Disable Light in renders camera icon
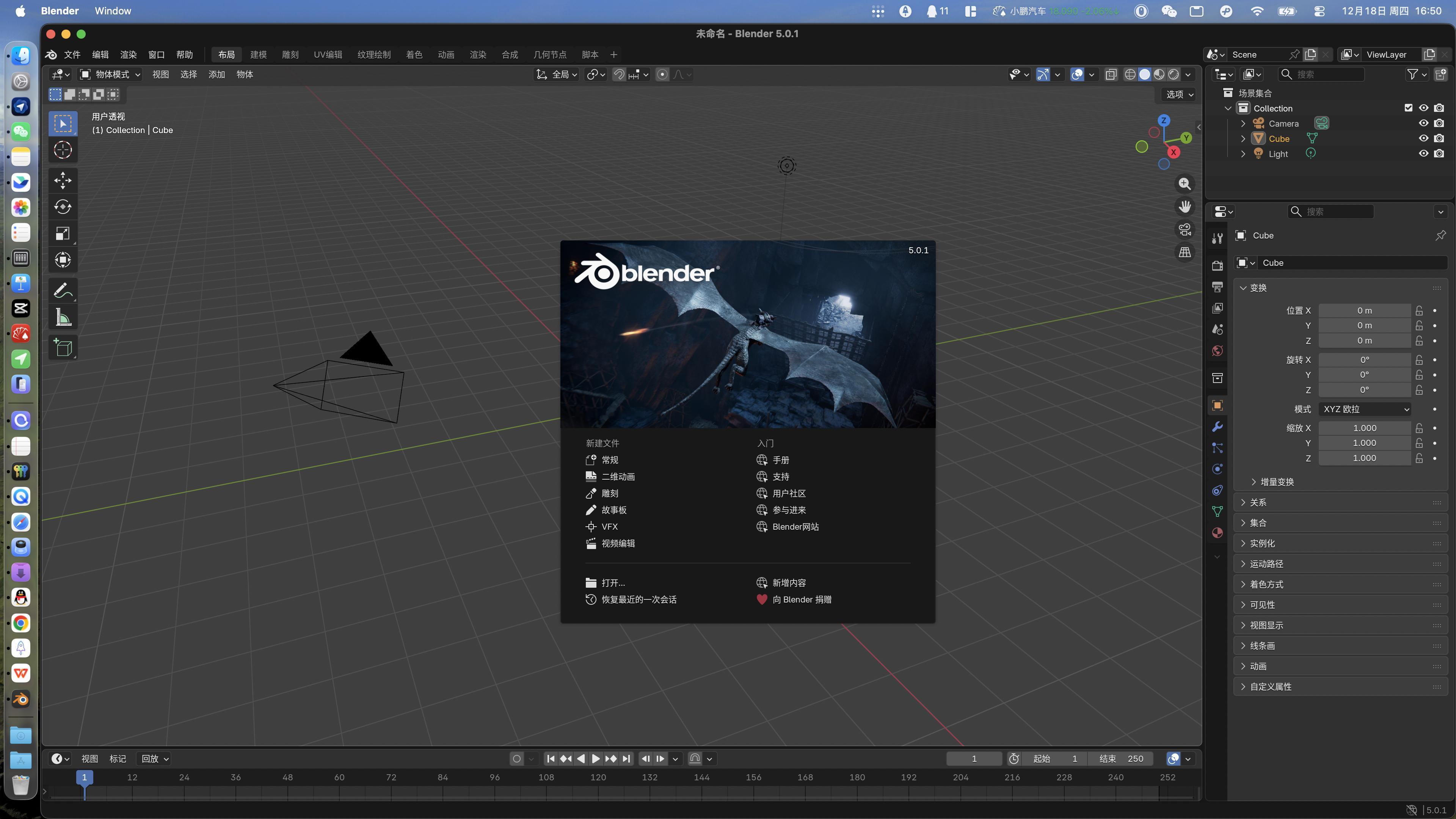The height and width of the screenshot is (819, 1456). 1439,154
